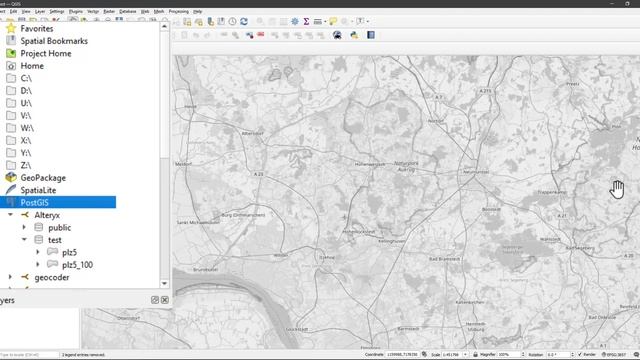This screenshot has height=360, width=640.
Task: Open the Layer menu
Action: click(x=40, y=11)
